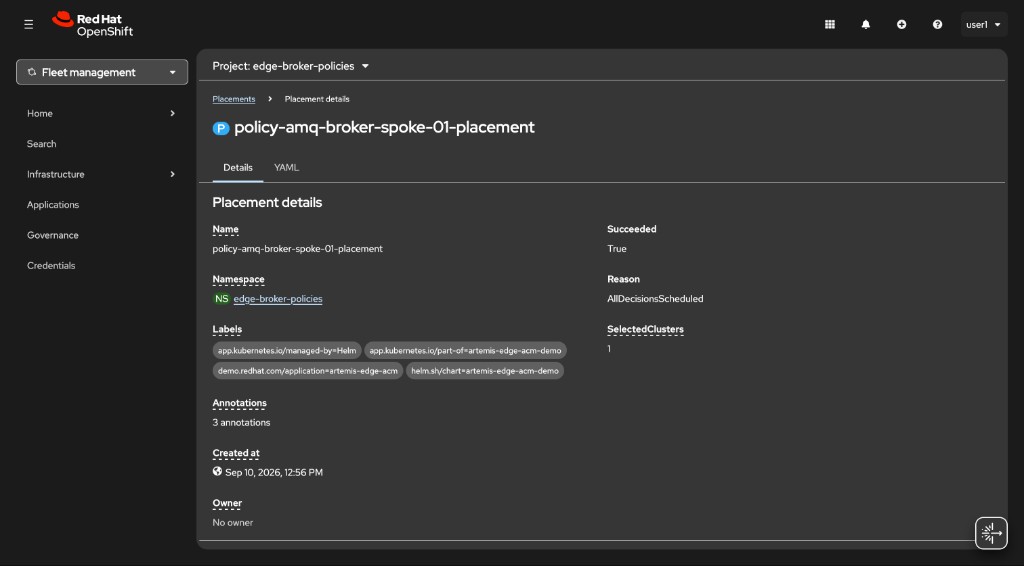Go to Governance in the sidebar
The height and width of the screenshot is (566, 1024).
coord(52,235)
